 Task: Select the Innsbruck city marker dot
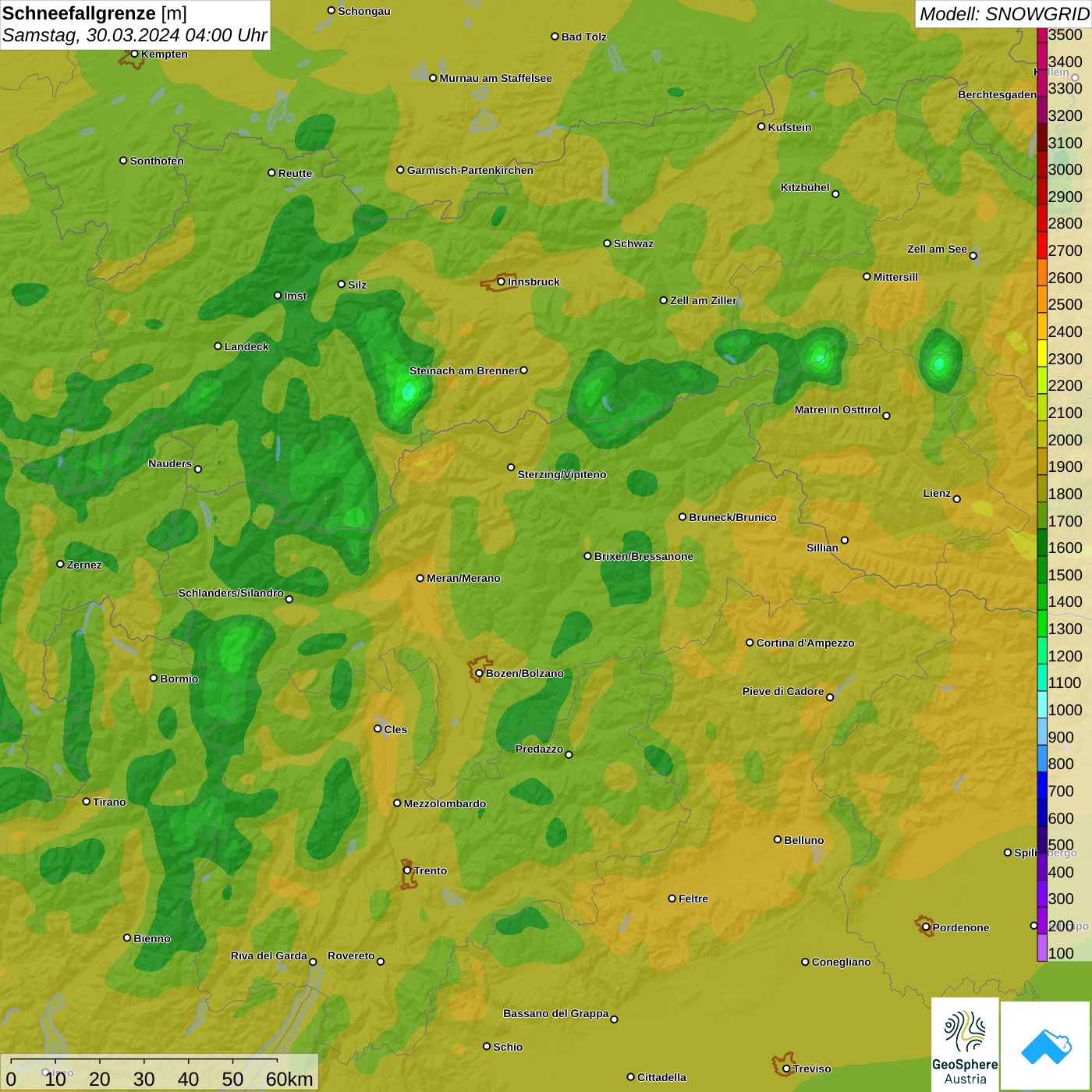click(x=502, y=282)
